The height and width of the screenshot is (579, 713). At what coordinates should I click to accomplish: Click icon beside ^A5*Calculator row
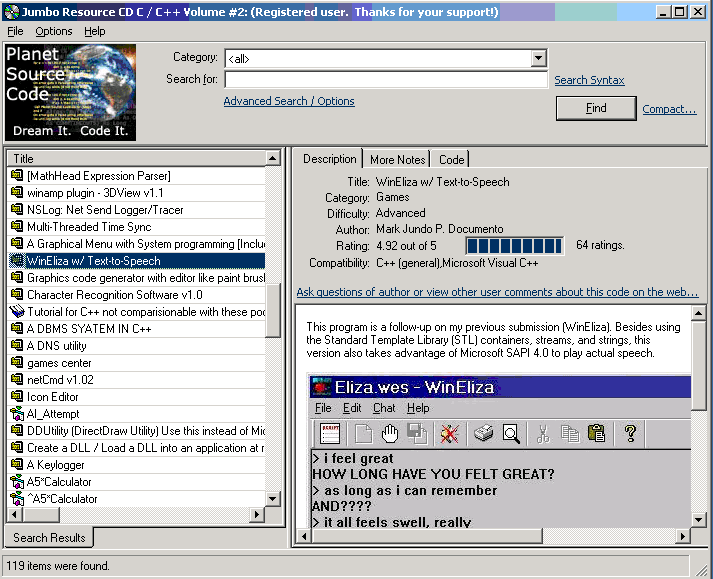click(x=17, y=498)
